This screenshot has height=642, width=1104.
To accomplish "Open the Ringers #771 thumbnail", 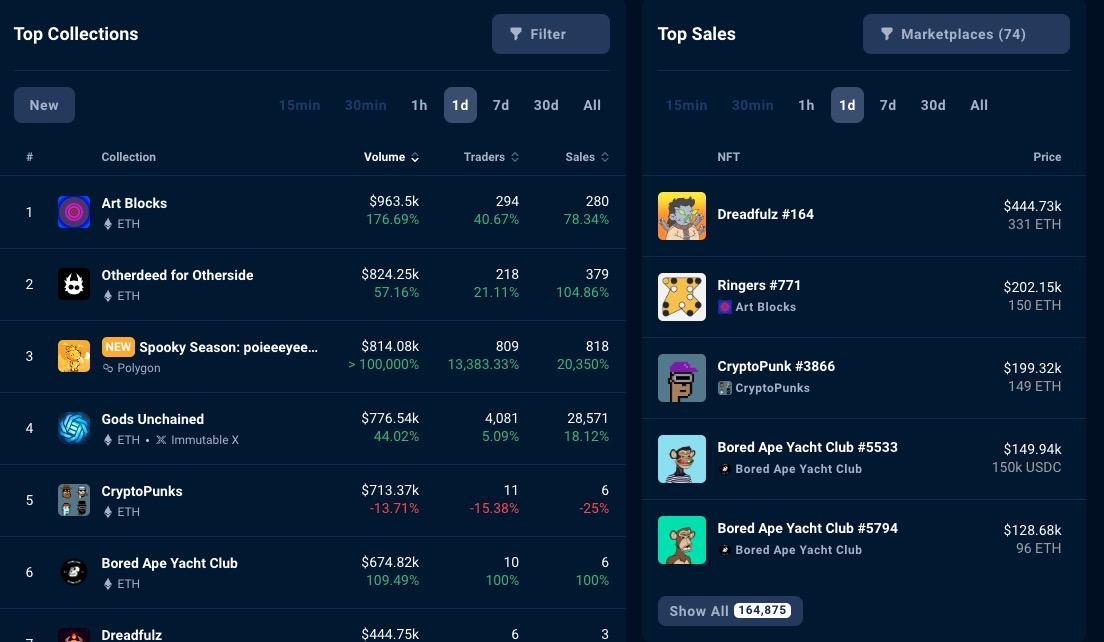I will 682,297.
